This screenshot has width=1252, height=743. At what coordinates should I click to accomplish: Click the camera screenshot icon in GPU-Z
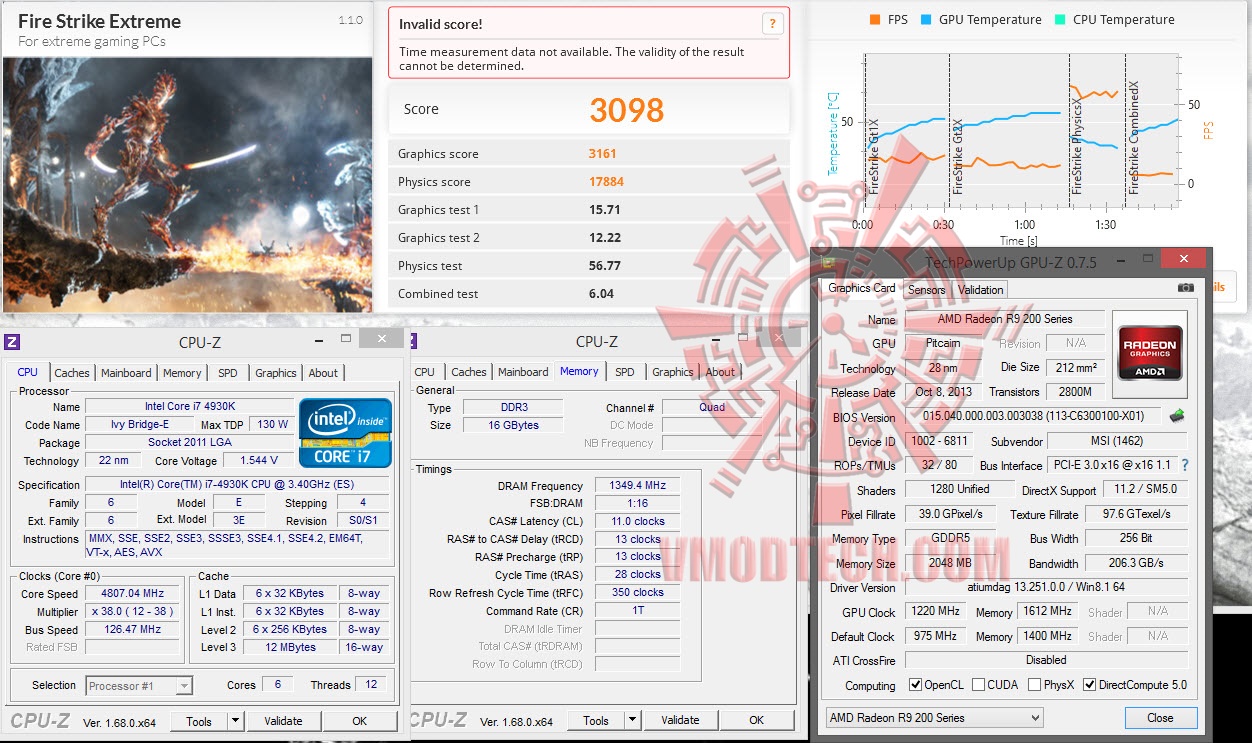[x=1186, y=288]
